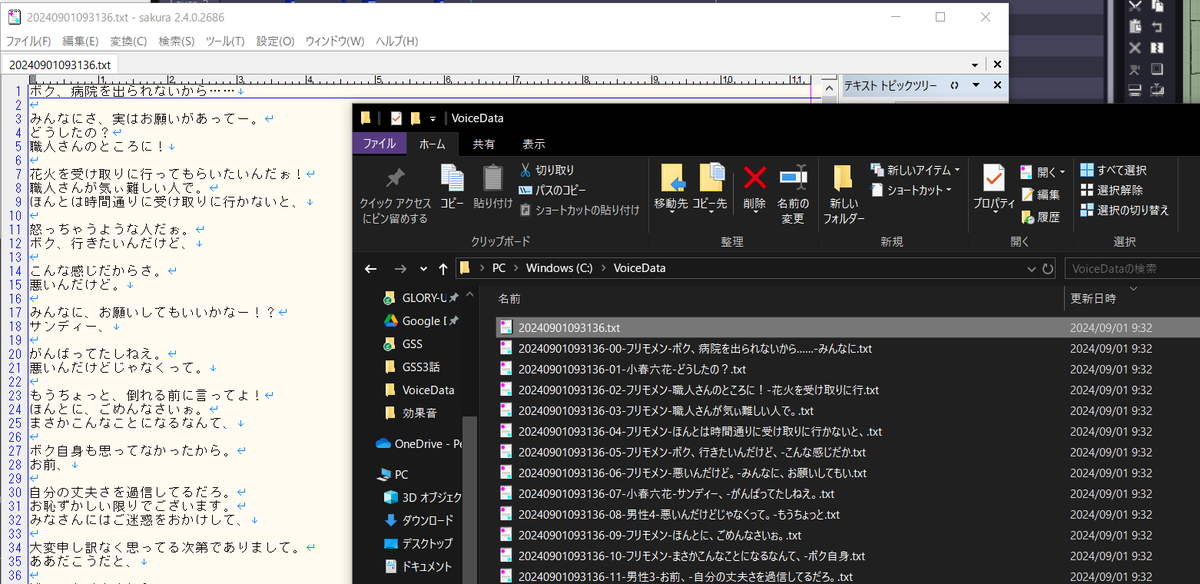Click the Paste (貼り付け) ribbon icon

click(x=492, y=188)
